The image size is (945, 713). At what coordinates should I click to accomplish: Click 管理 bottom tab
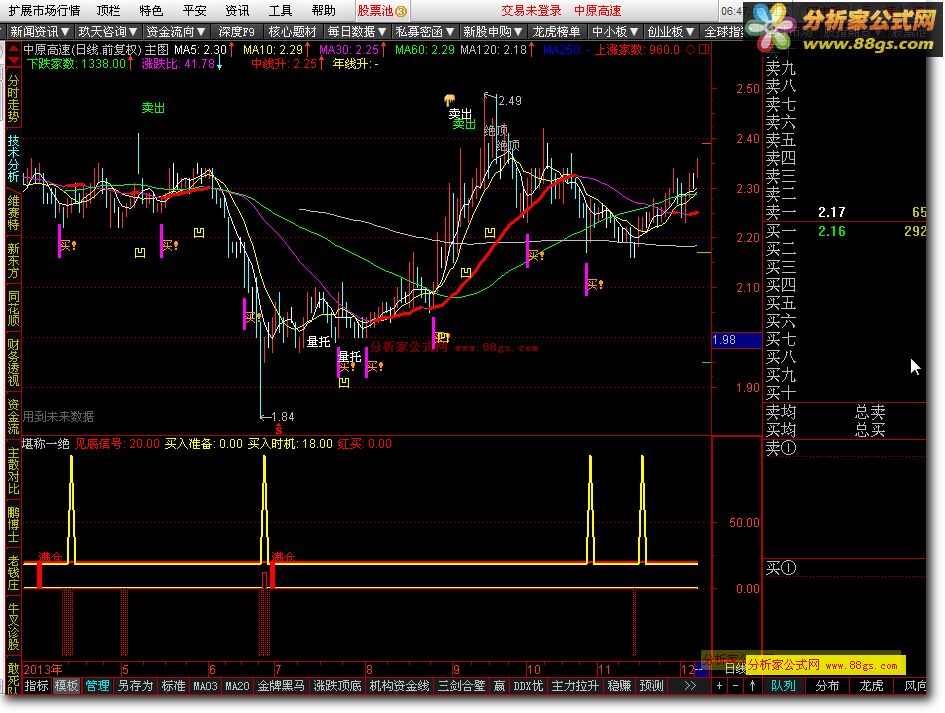pyautogui.click(x=98, y=686)
